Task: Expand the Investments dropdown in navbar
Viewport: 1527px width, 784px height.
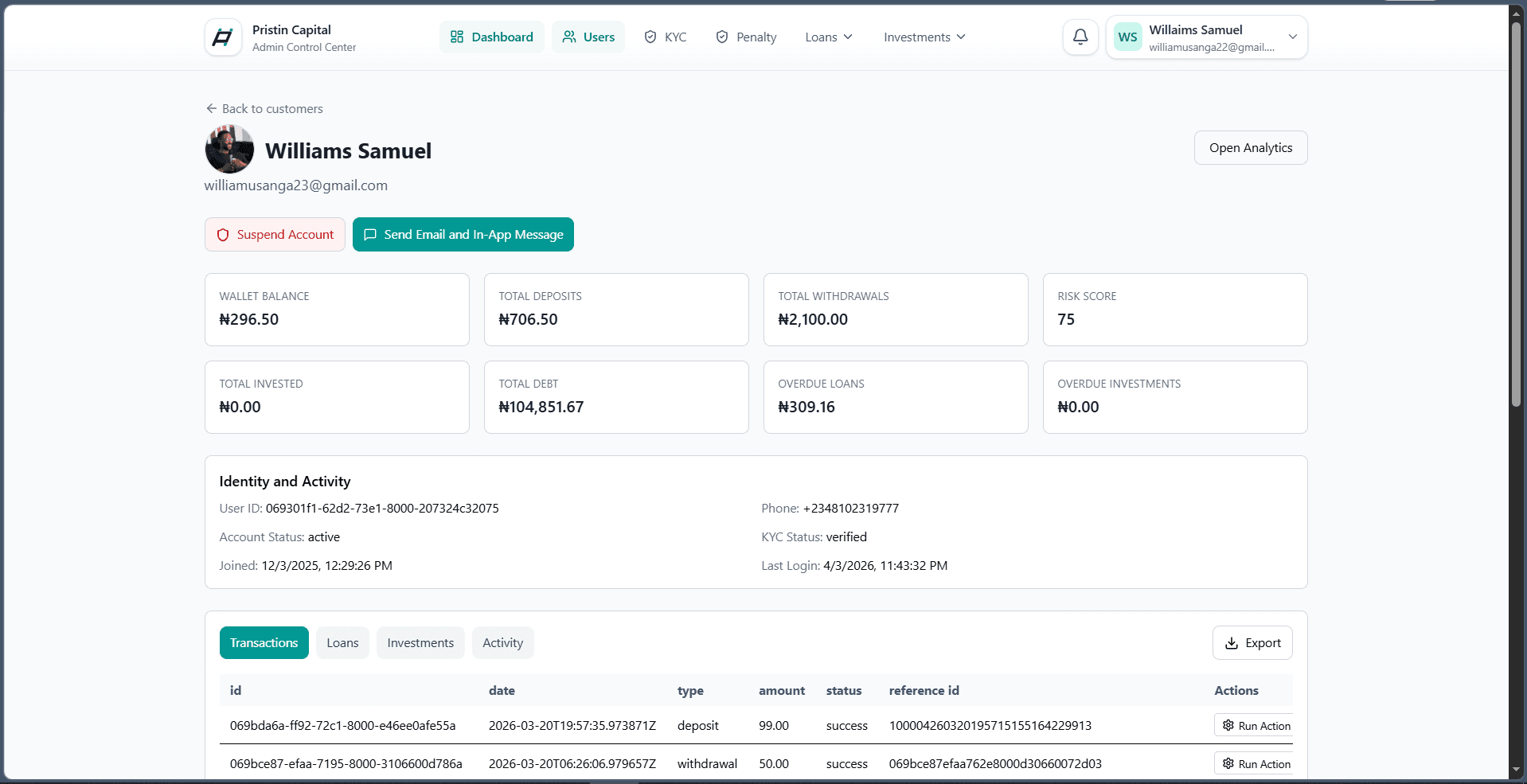Action: [924, 37]
